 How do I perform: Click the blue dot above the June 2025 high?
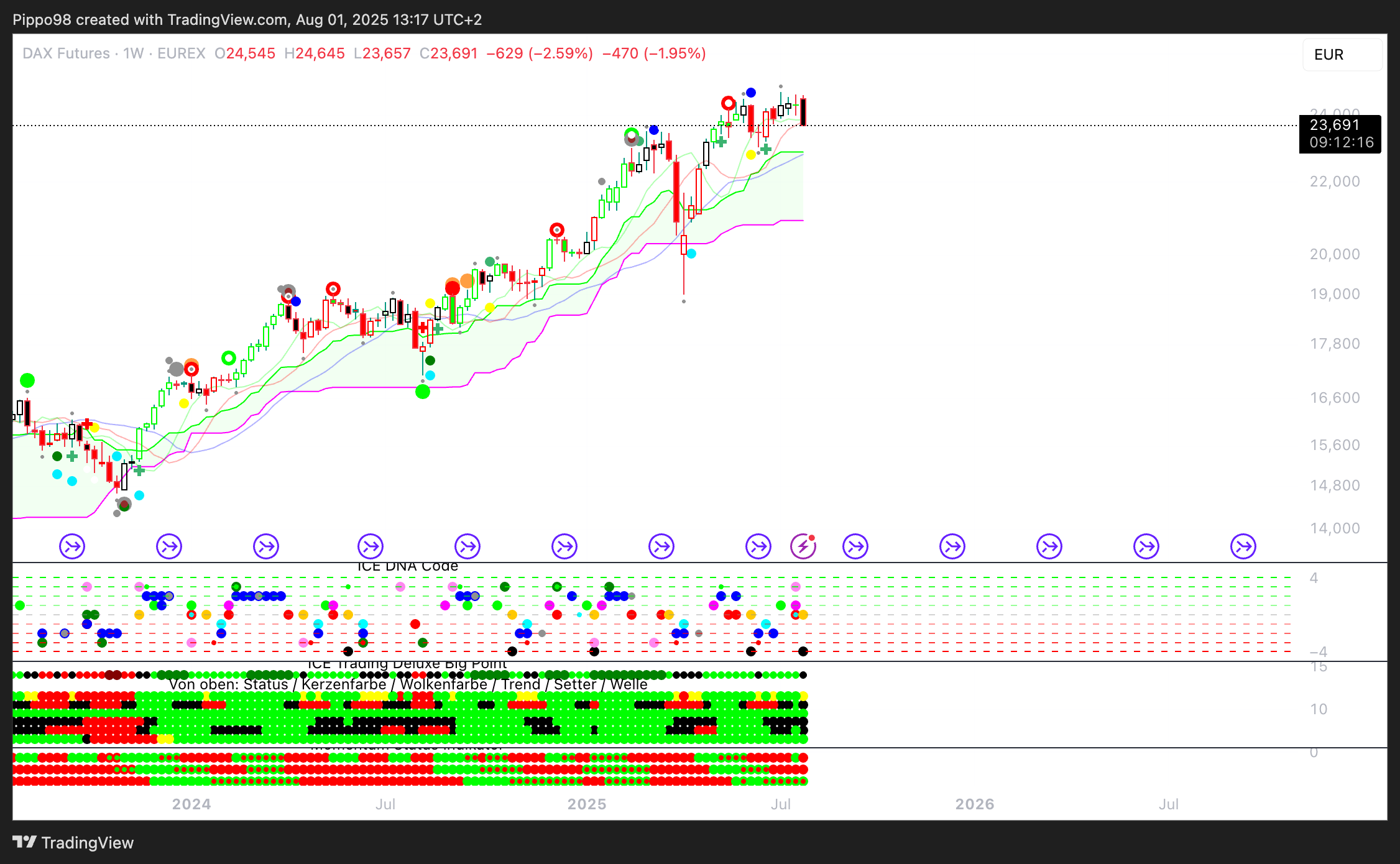(x=751, y=93)
